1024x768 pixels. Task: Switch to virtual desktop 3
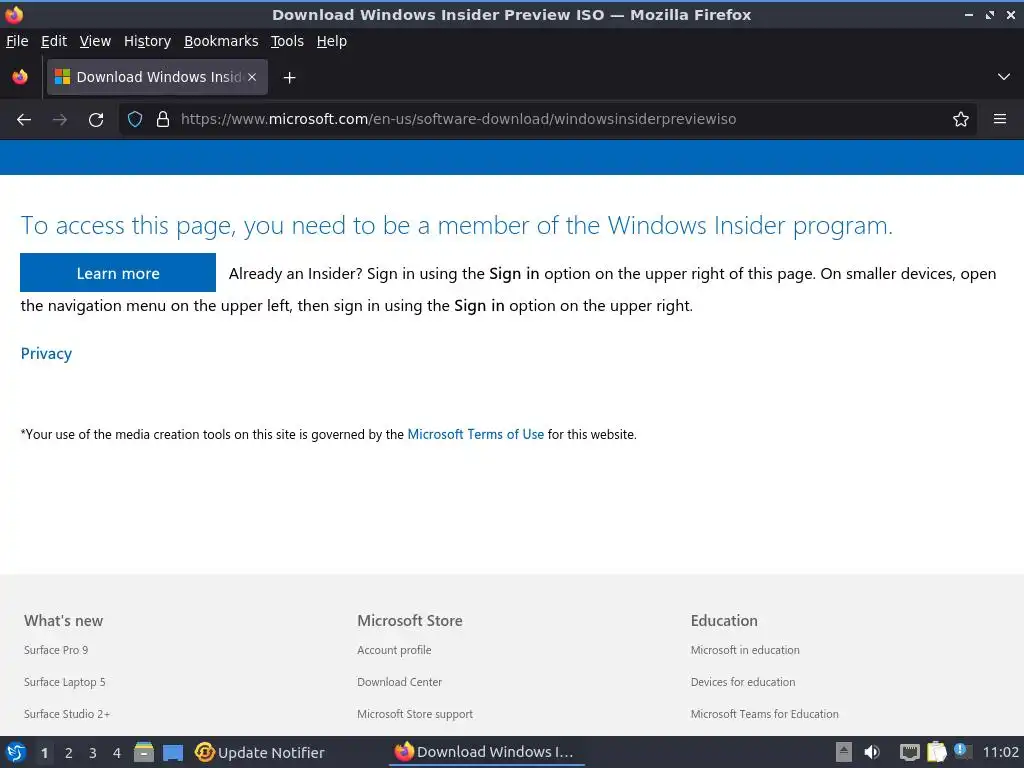(93, 753)
